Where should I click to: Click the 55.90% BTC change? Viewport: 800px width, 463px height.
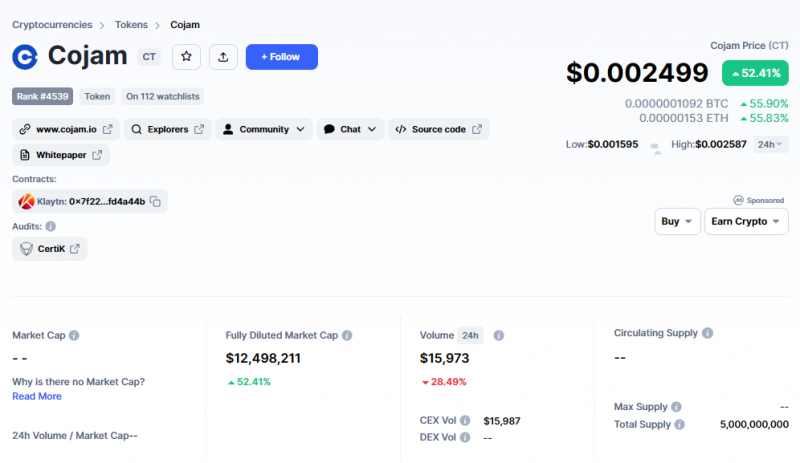pyautogui.click(x=764, y=104)
